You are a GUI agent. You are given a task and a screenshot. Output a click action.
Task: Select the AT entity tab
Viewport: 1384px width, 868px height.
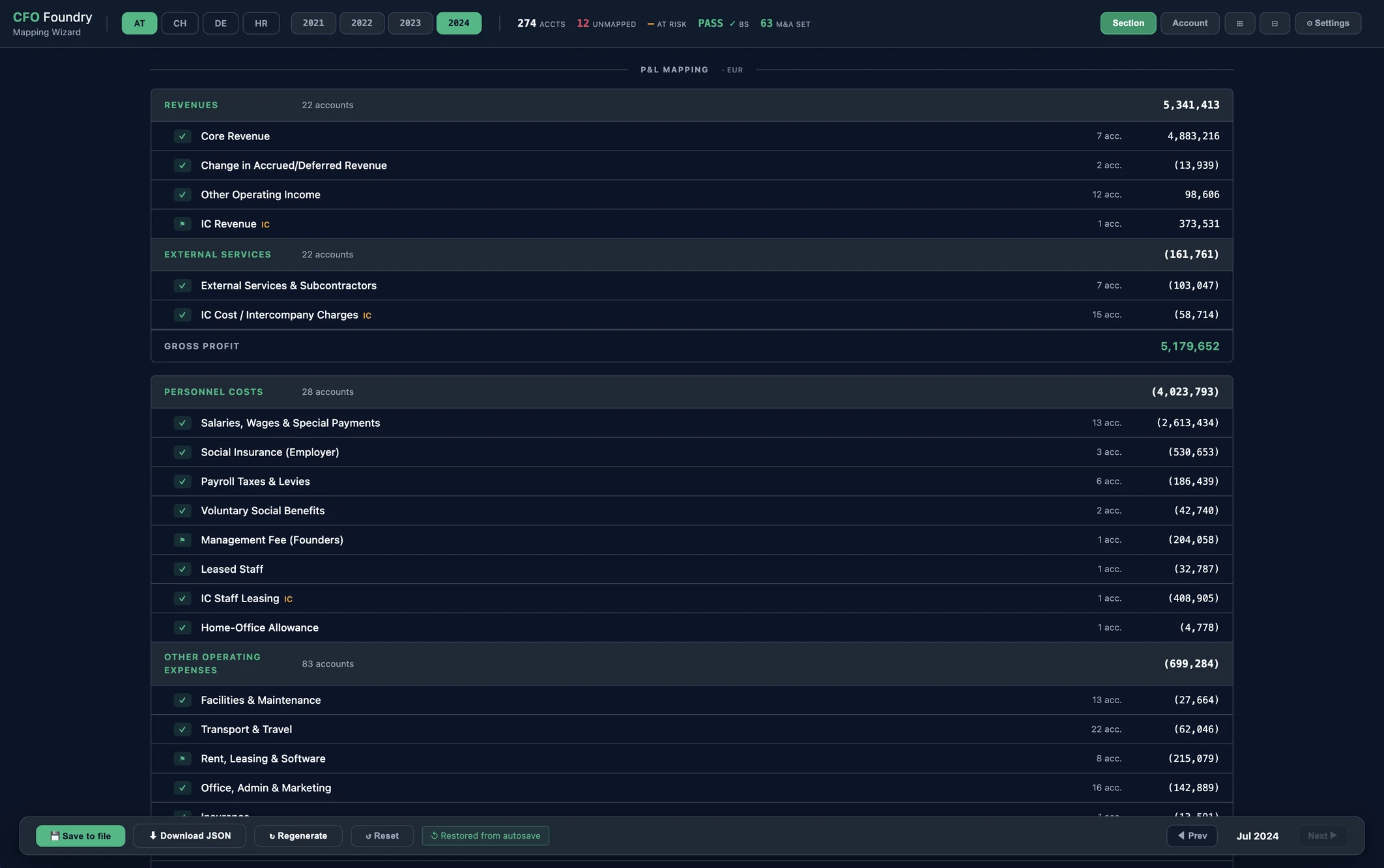(x=139, y=23)
